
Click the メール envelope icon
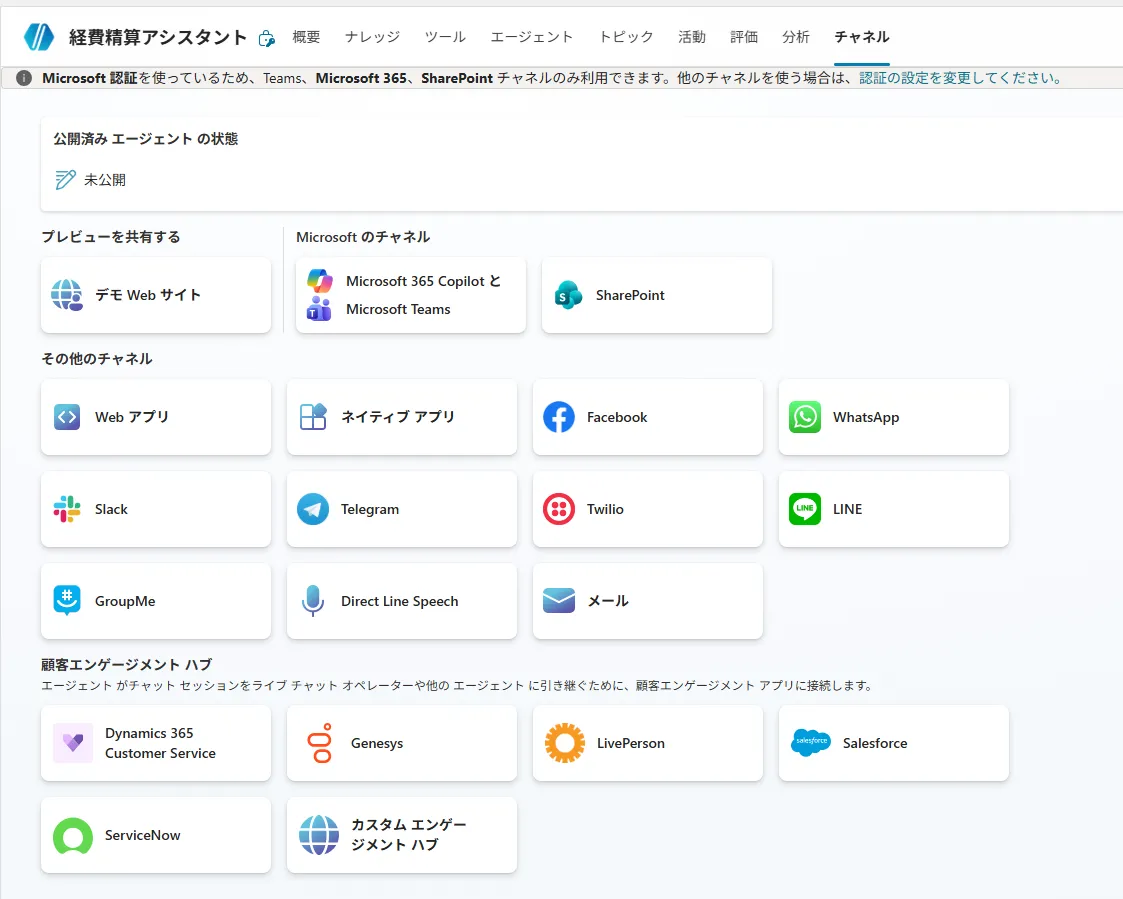coord(559,601)
